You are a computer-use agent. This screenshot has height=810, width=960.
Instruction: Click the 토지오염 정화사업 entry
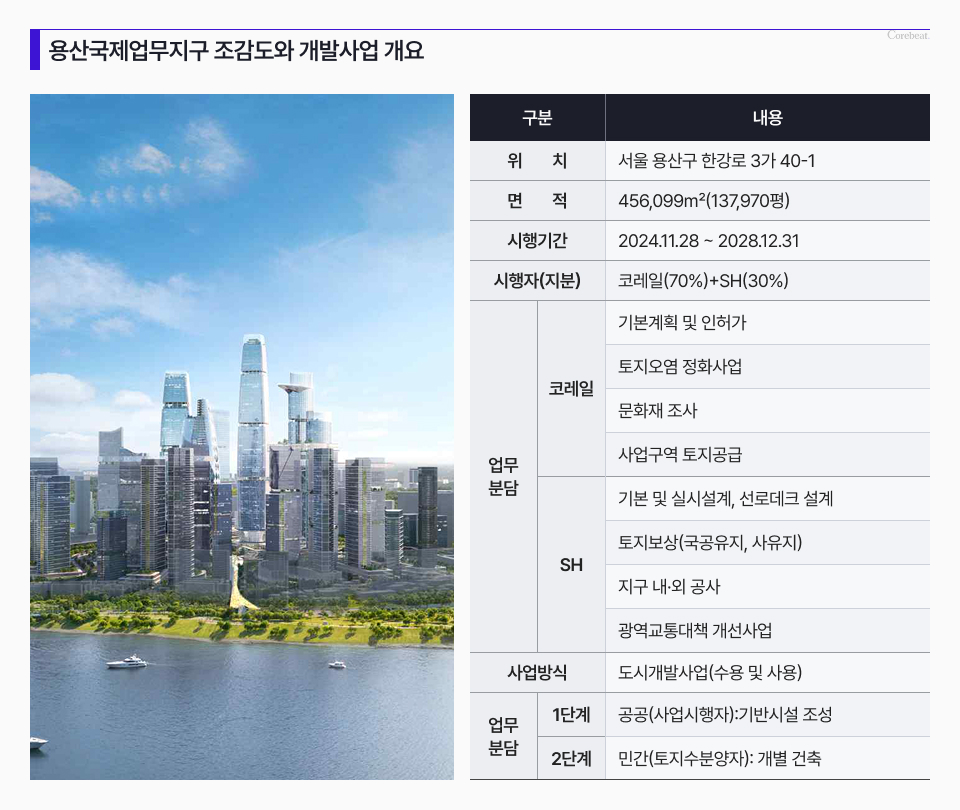[x=680, y=367]
